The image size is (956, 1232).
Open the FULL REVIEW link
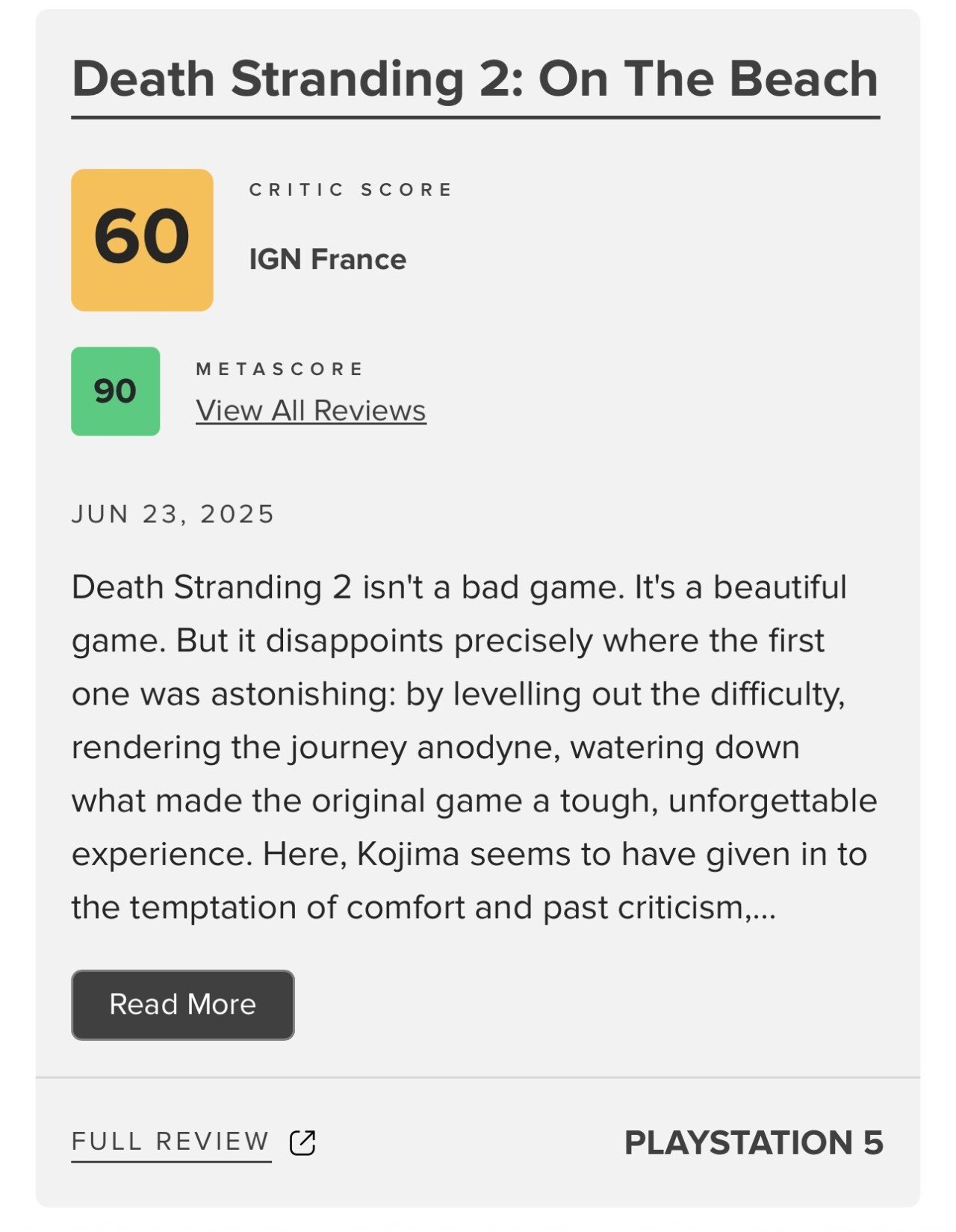tap(170, 1142)
